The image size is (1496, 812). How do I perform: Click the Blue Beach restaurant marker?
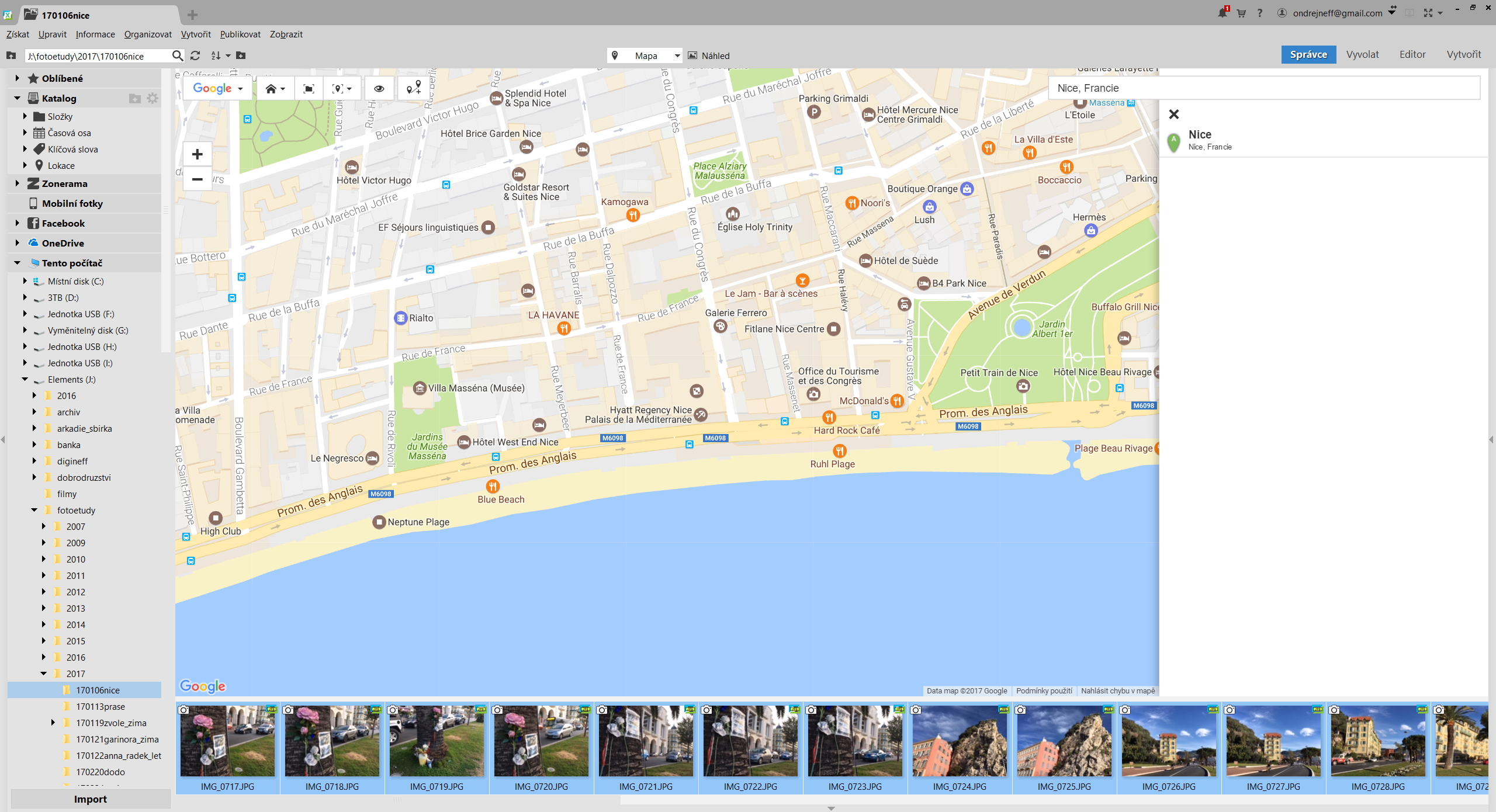pyautogui.click(x=493, y=486)
